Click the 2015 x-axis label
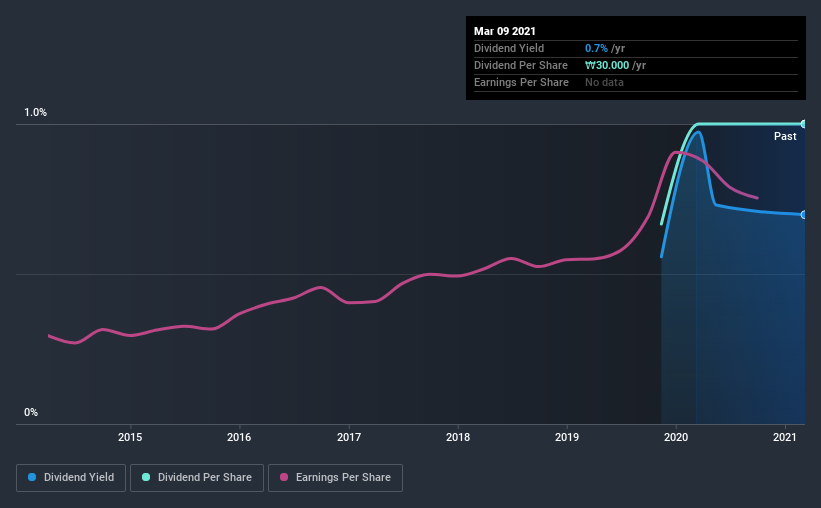 coord(130,437)
